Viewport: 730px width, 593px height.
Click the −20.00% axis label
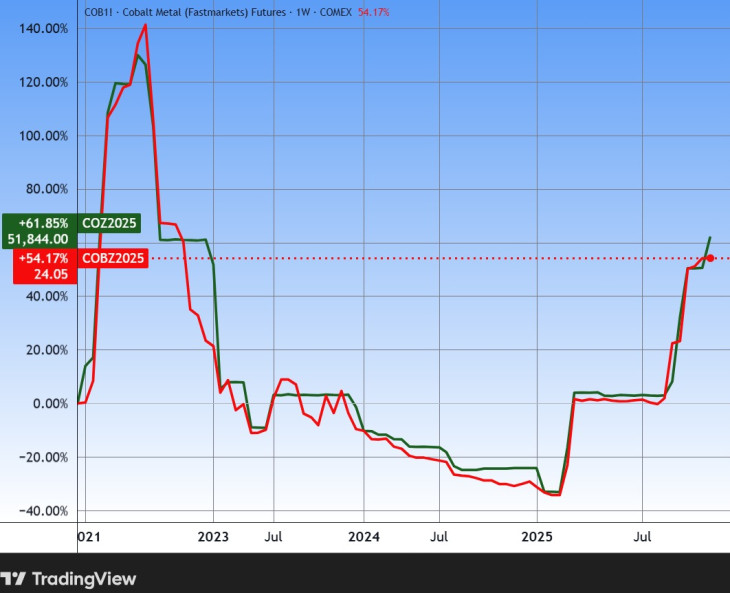(x=43, y=457)
